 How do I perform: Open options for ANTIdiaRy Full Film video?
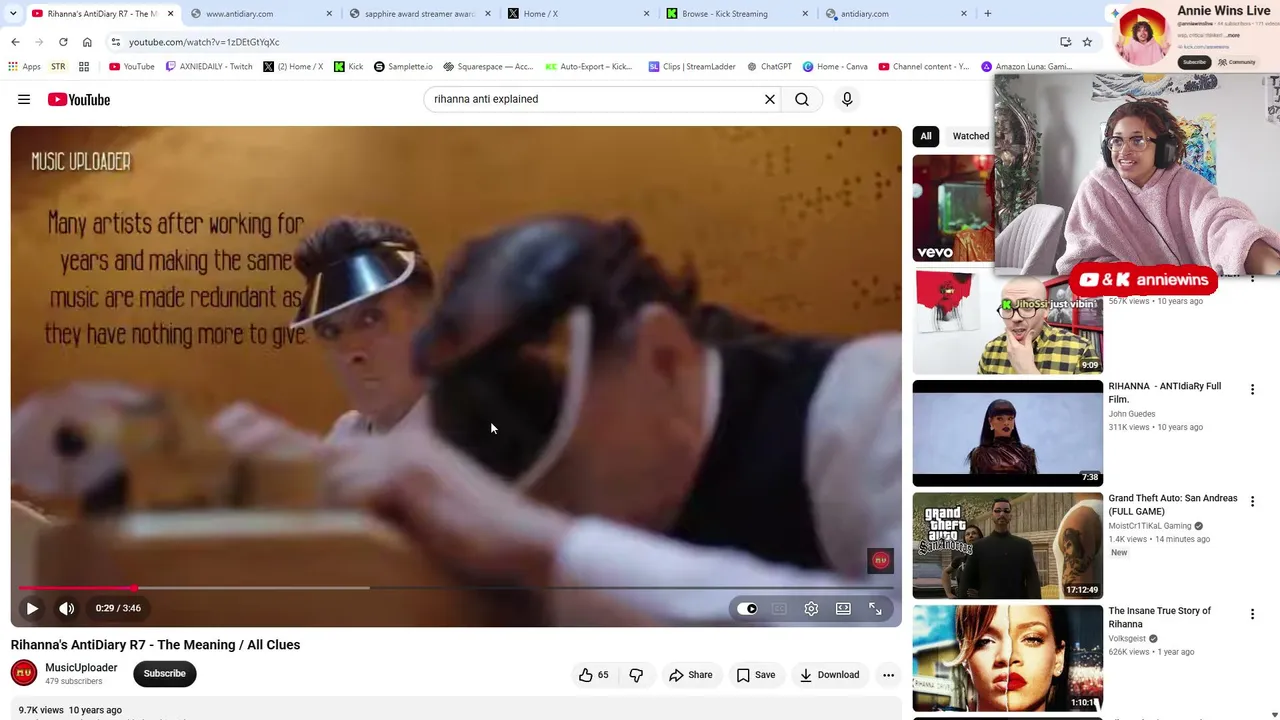[1252, 390]
